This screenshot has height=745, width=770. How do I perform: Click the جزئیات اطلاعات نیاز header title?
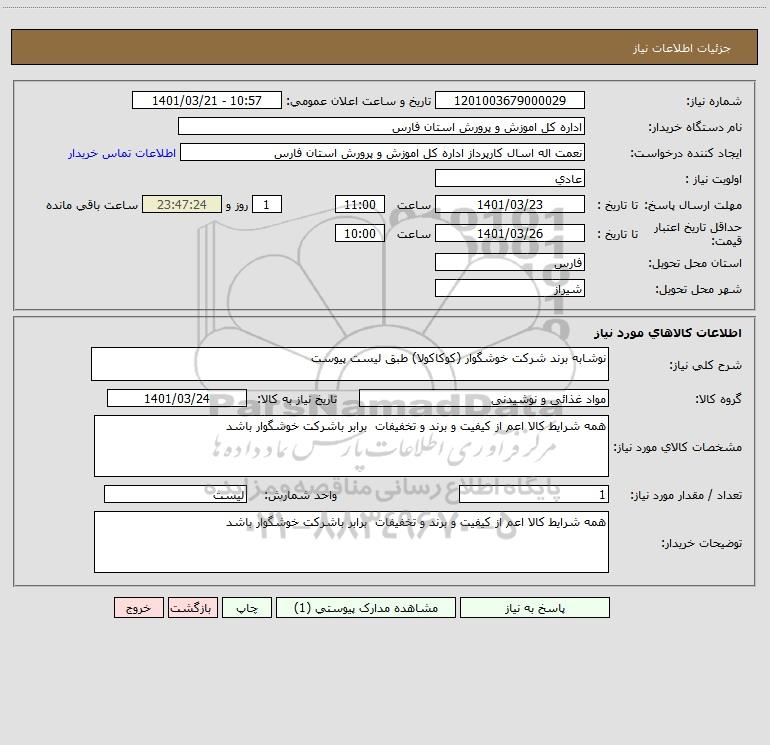[x=682, y=48]
